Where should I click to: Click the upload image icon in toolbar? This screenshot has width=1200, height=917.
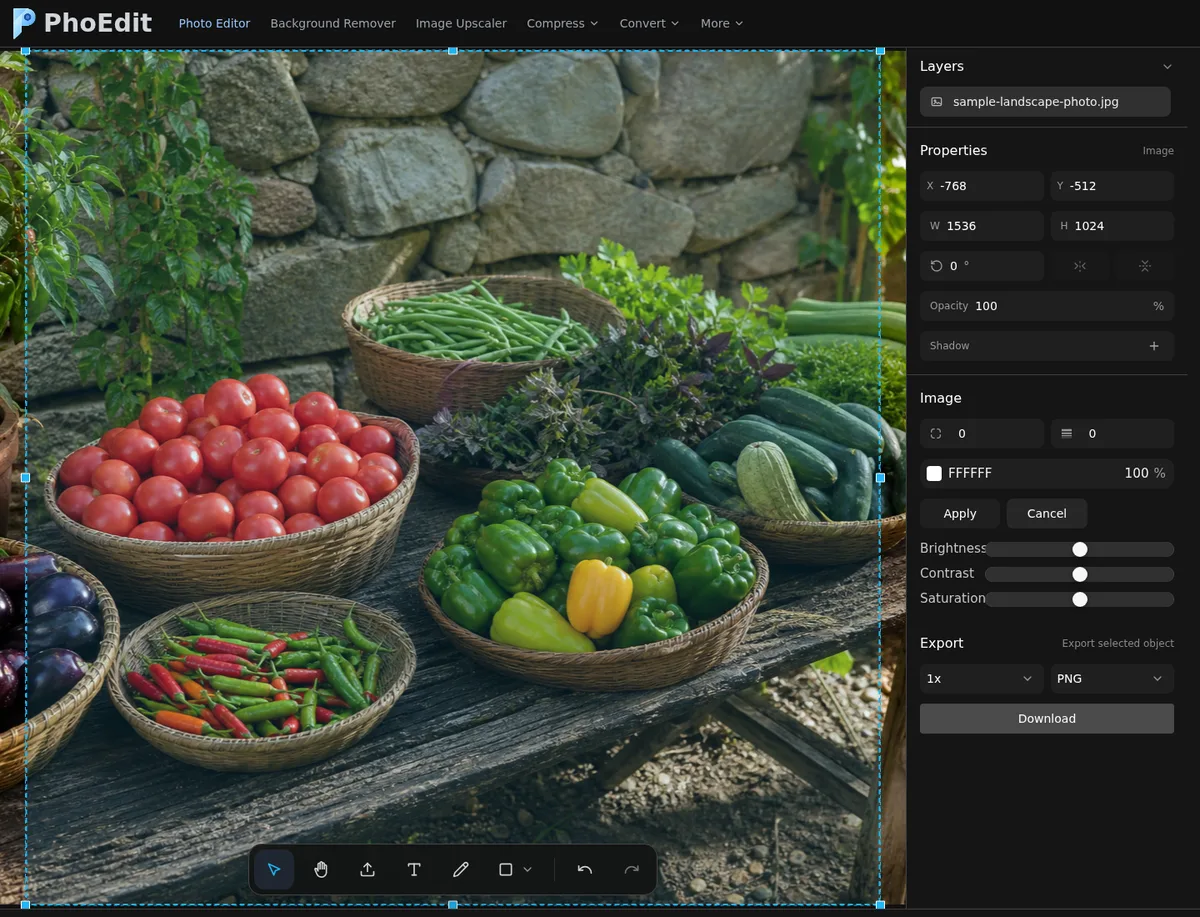(367, 870)
